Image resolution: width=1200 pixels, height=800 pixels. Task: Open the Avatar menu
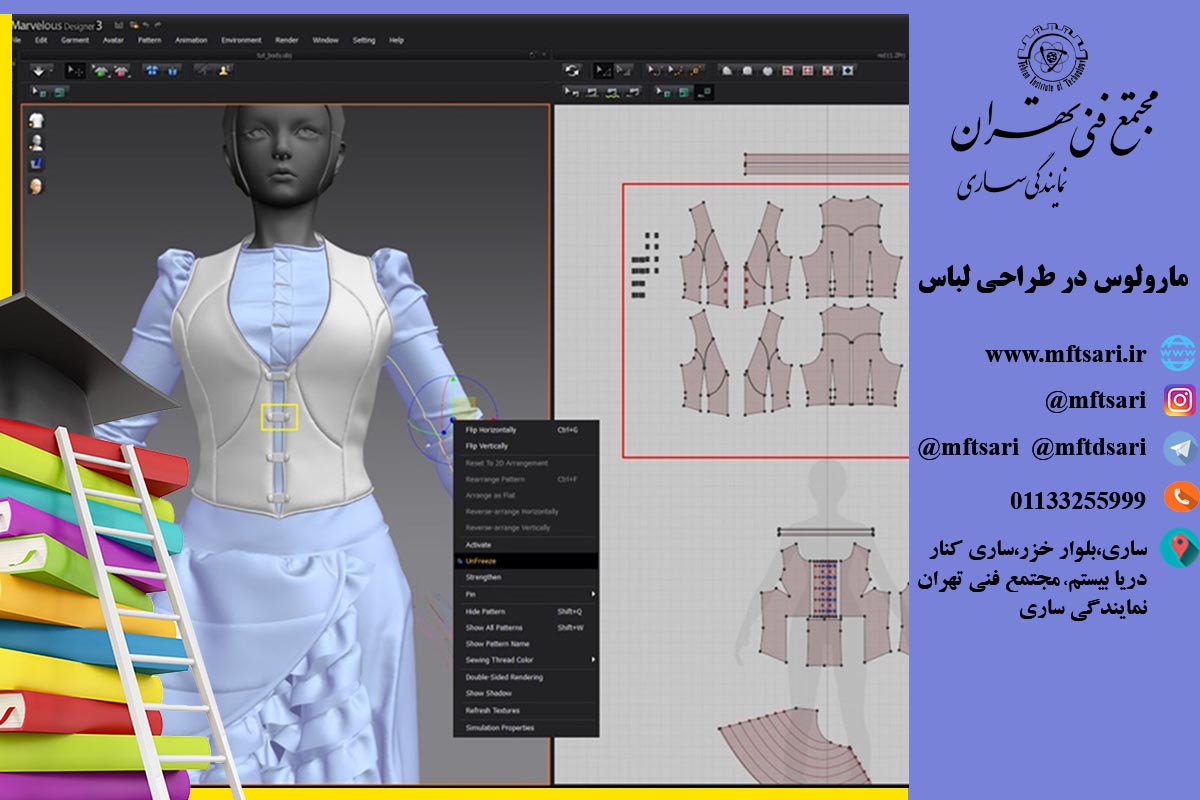tap(113, 40)
